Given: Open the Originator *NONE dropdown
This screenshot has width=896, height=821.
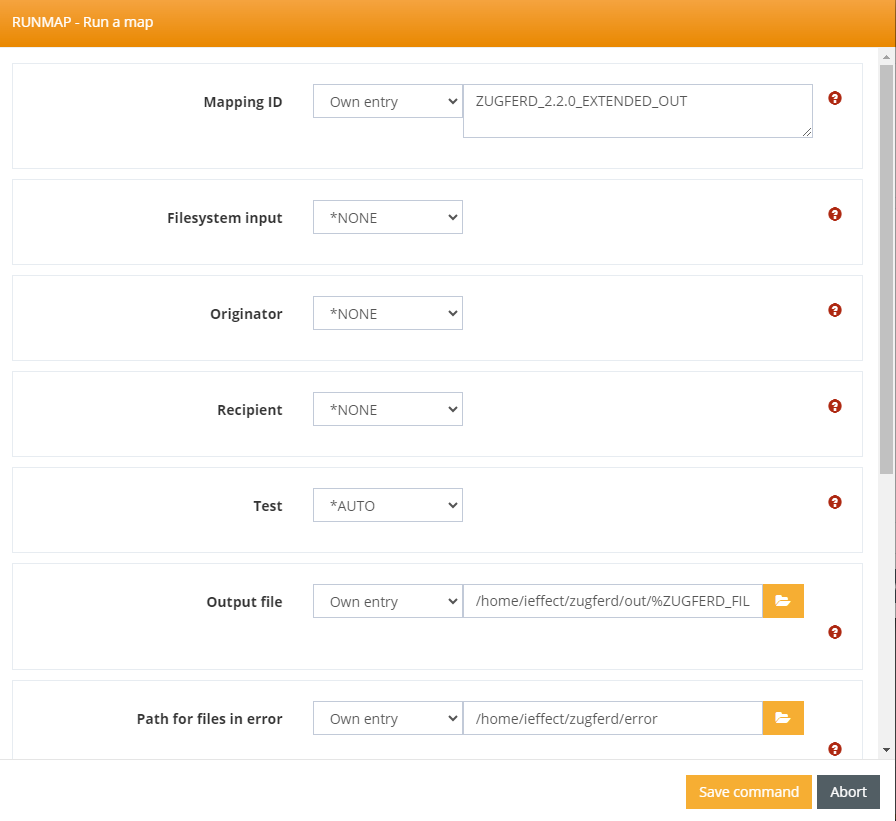Looking at the screenshot, I should (387, 313).
